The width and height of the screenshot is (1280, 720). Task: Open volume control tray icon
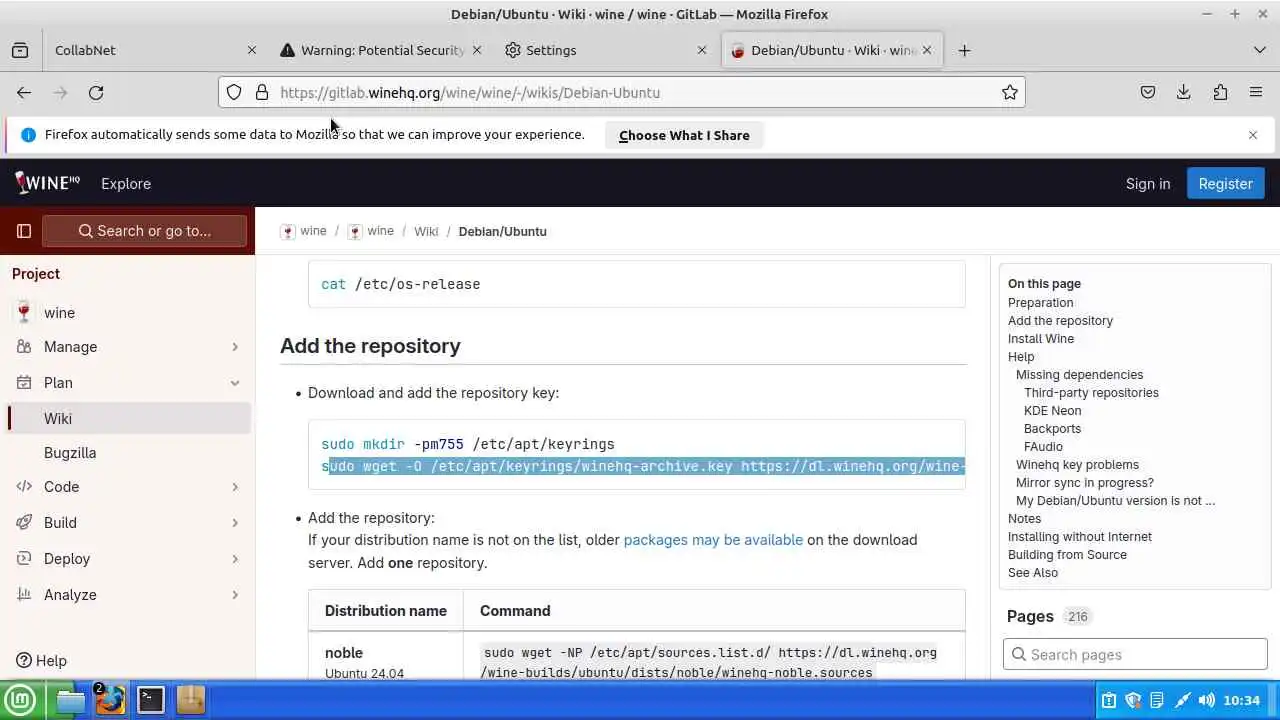point(1207,700)
